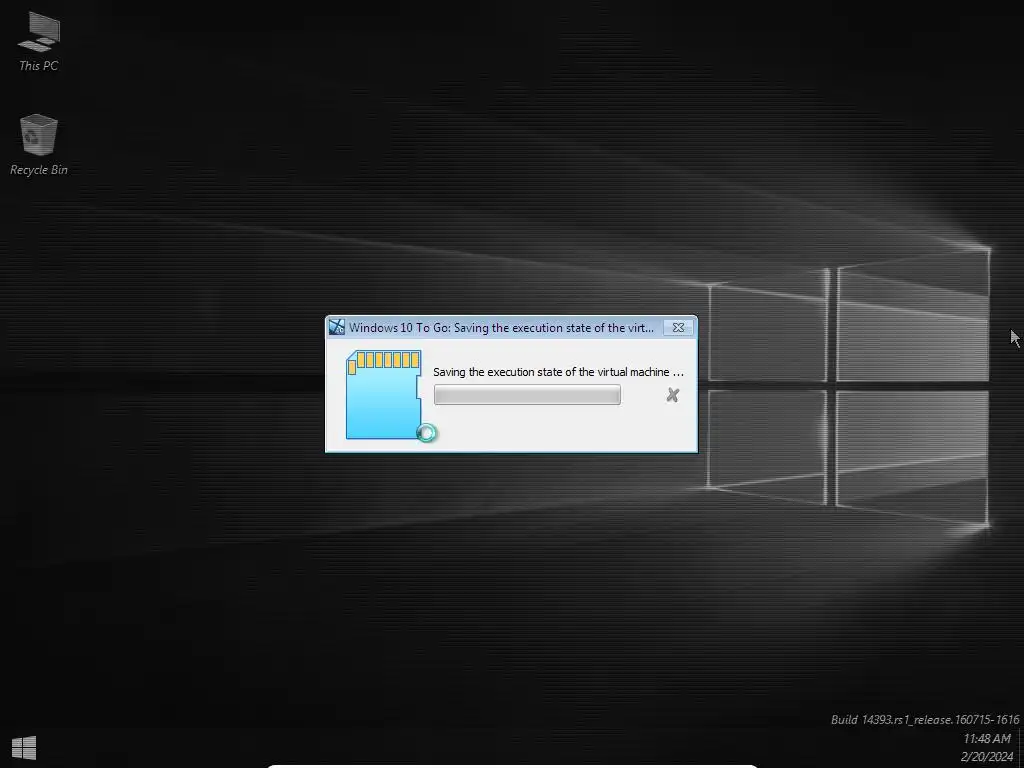Click the dialog title 'Windows 10 To Go'
The image size is (1024, 768).
tap(501, 328)
